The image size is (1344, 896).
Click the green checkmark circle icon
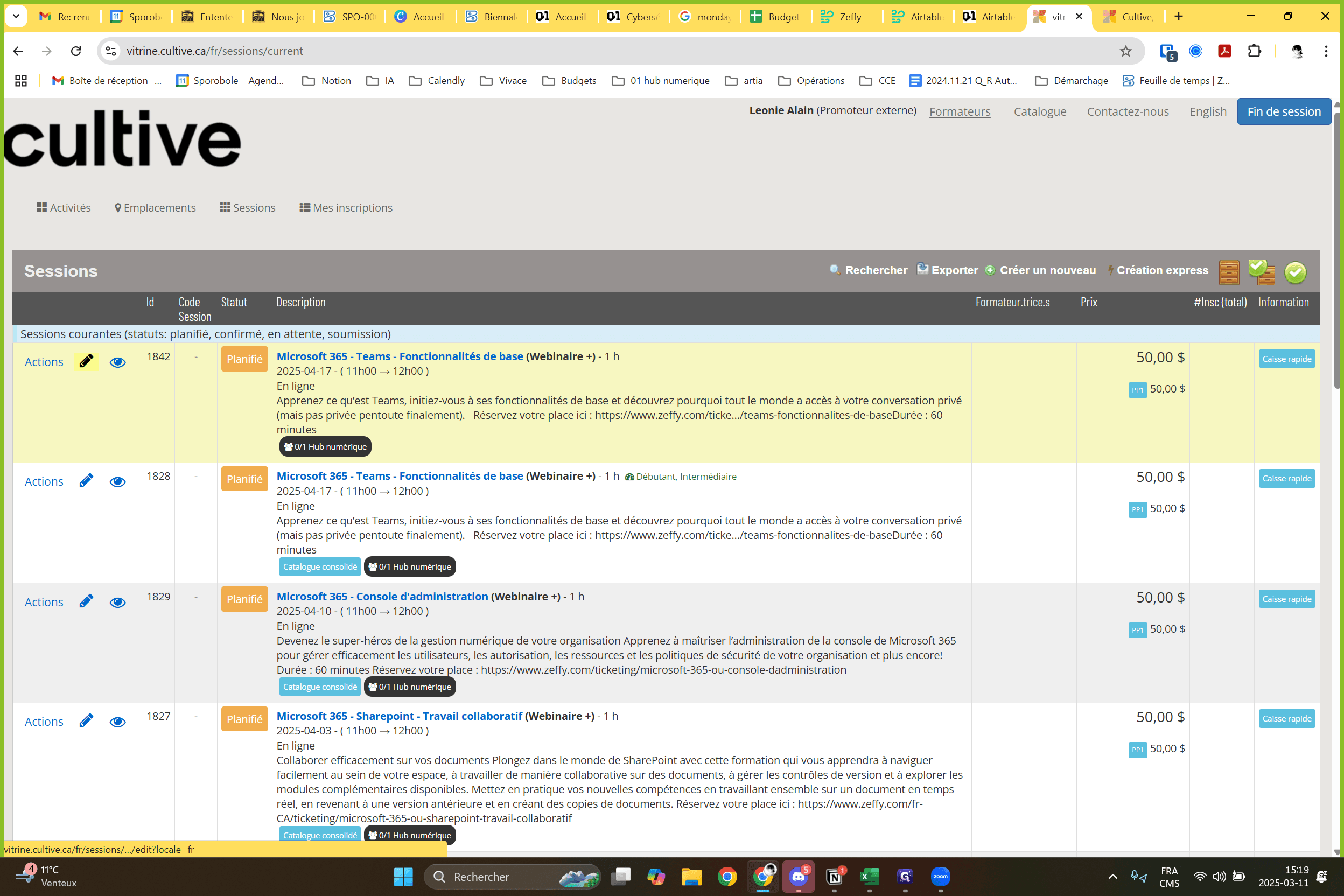[1296, 272]
